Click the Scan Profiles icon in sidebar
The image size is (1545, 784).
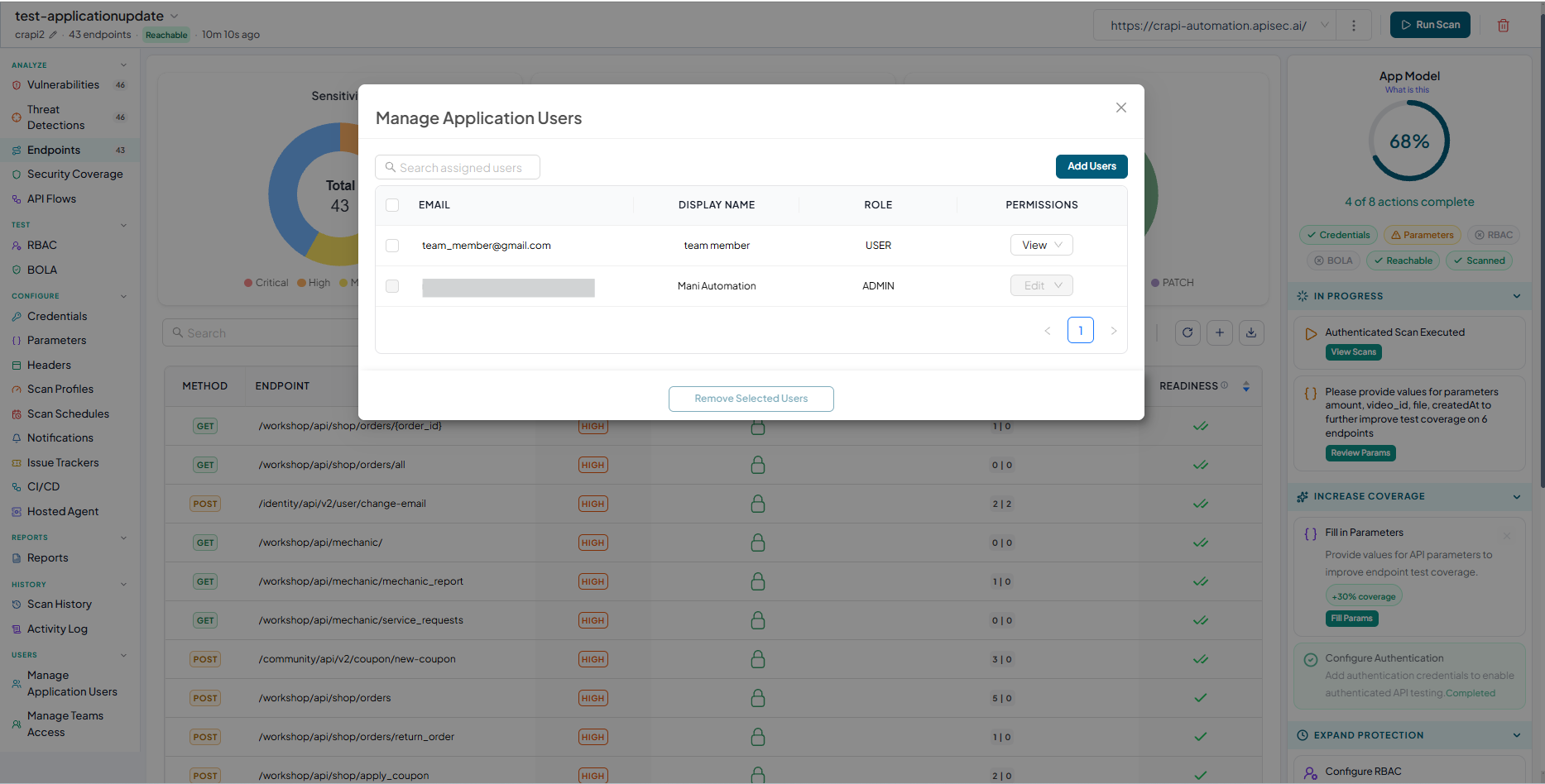tap(17, 390)
